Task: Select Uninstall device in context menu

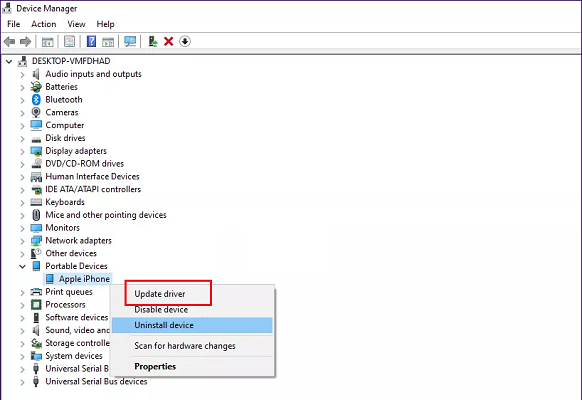Action: pyautogui.click(x=192, y=325)
